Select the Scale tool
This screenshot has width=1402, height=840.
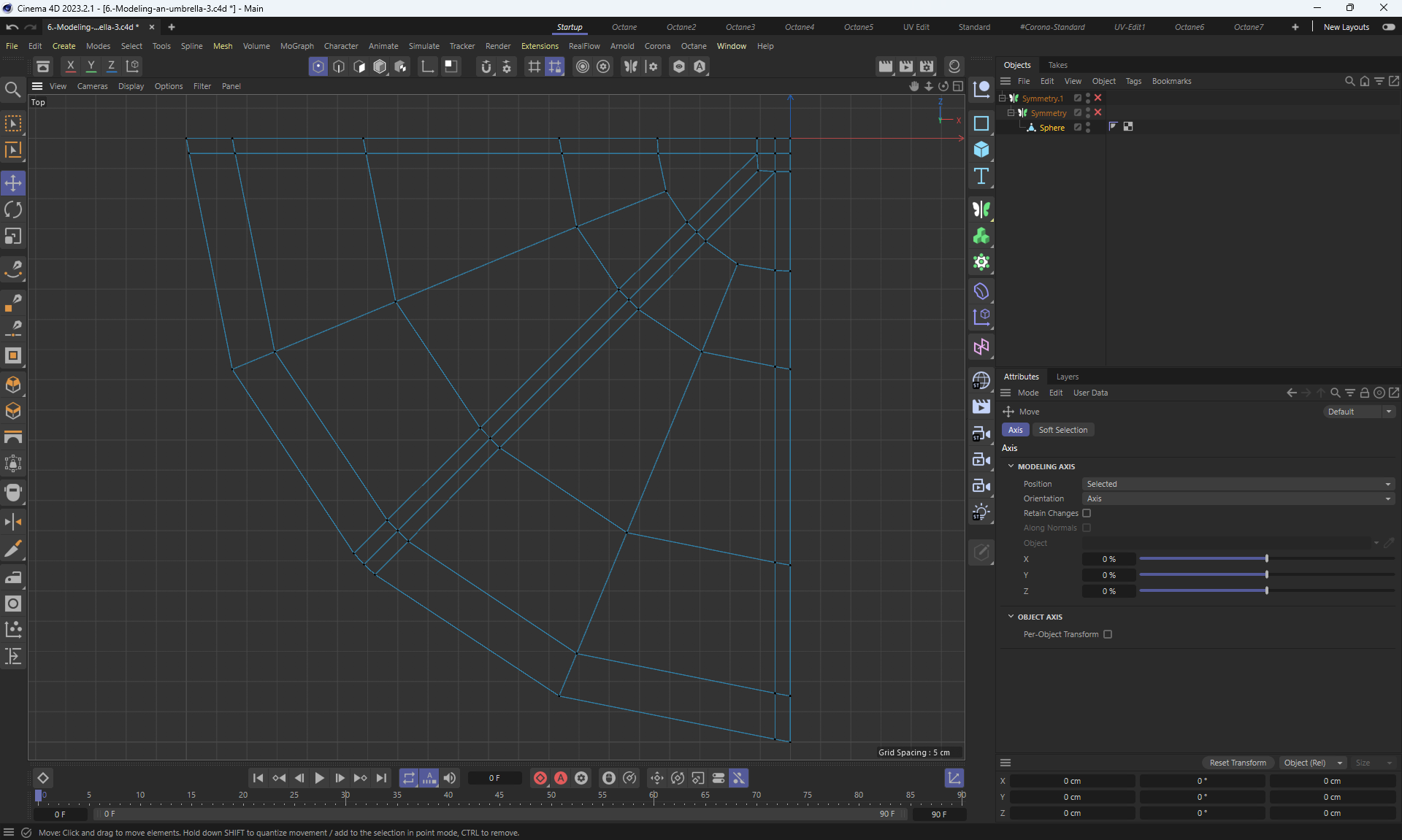[x=13, y=236]
